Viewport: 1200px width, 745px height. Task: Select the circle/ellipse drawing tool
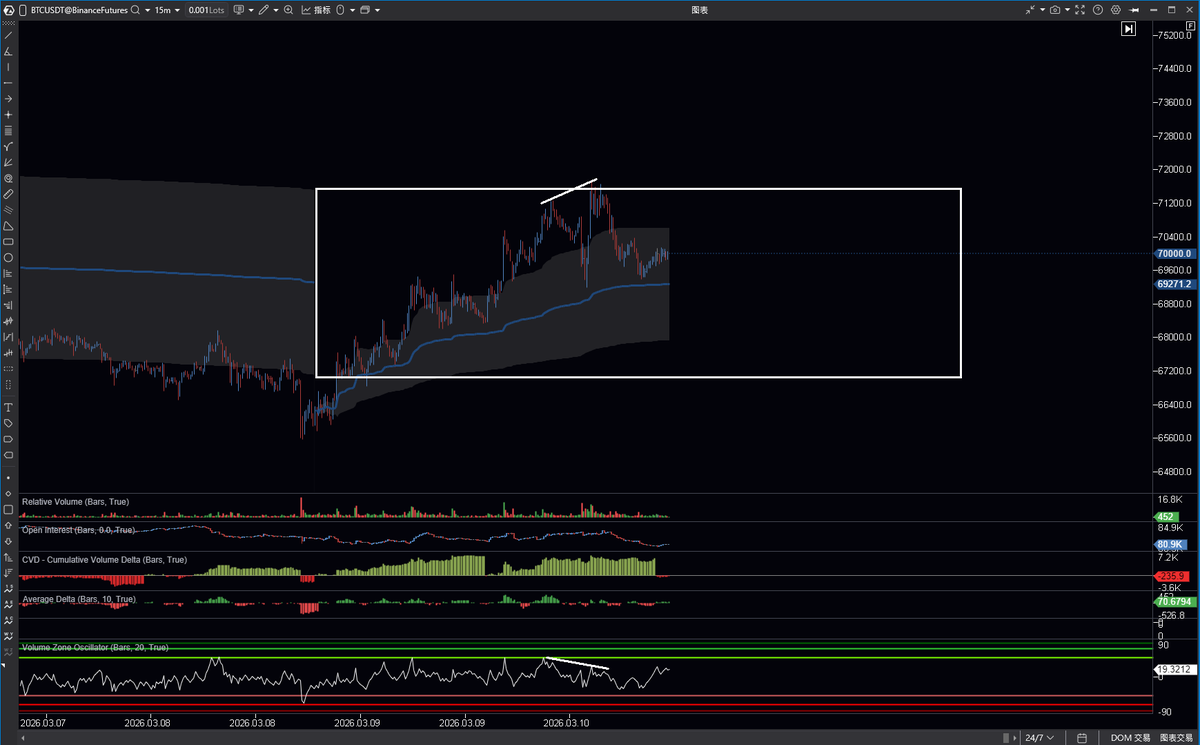pyautogui.click(x=9, y=257)
